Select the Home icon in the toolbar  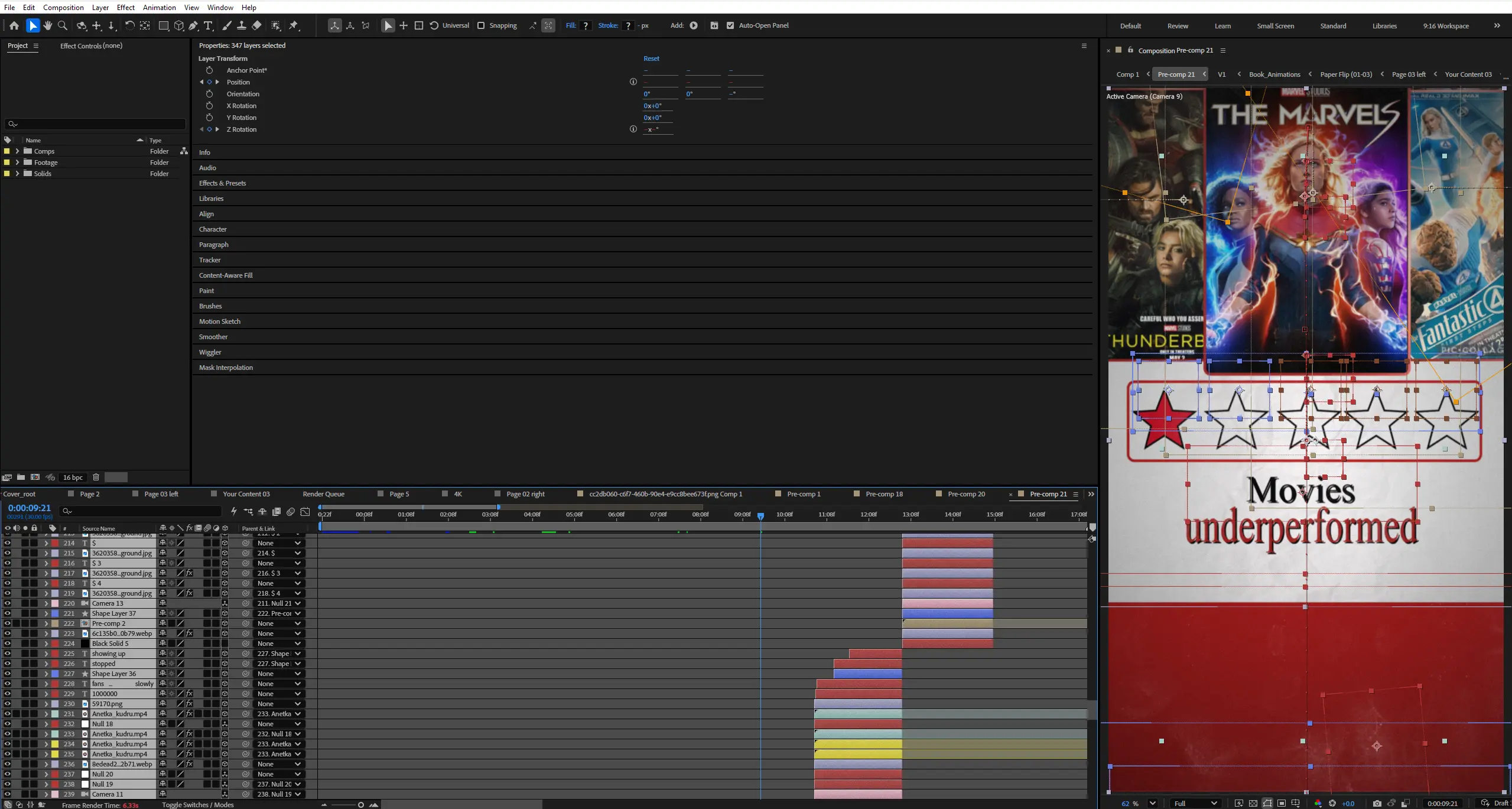point(14,25)
